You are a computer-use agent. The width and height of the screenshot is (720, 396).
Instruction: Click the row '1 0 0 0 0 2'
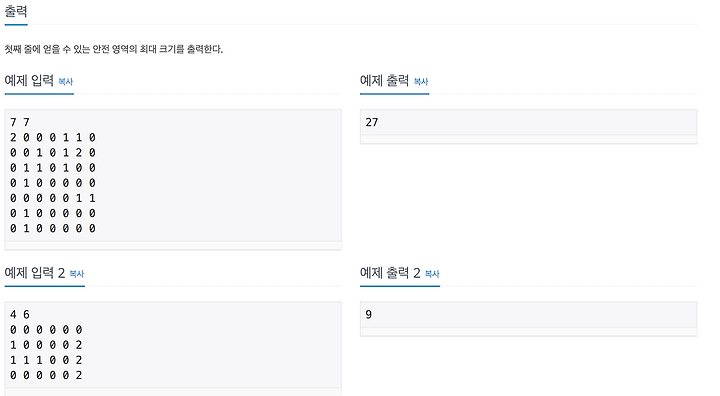[46, 345]
